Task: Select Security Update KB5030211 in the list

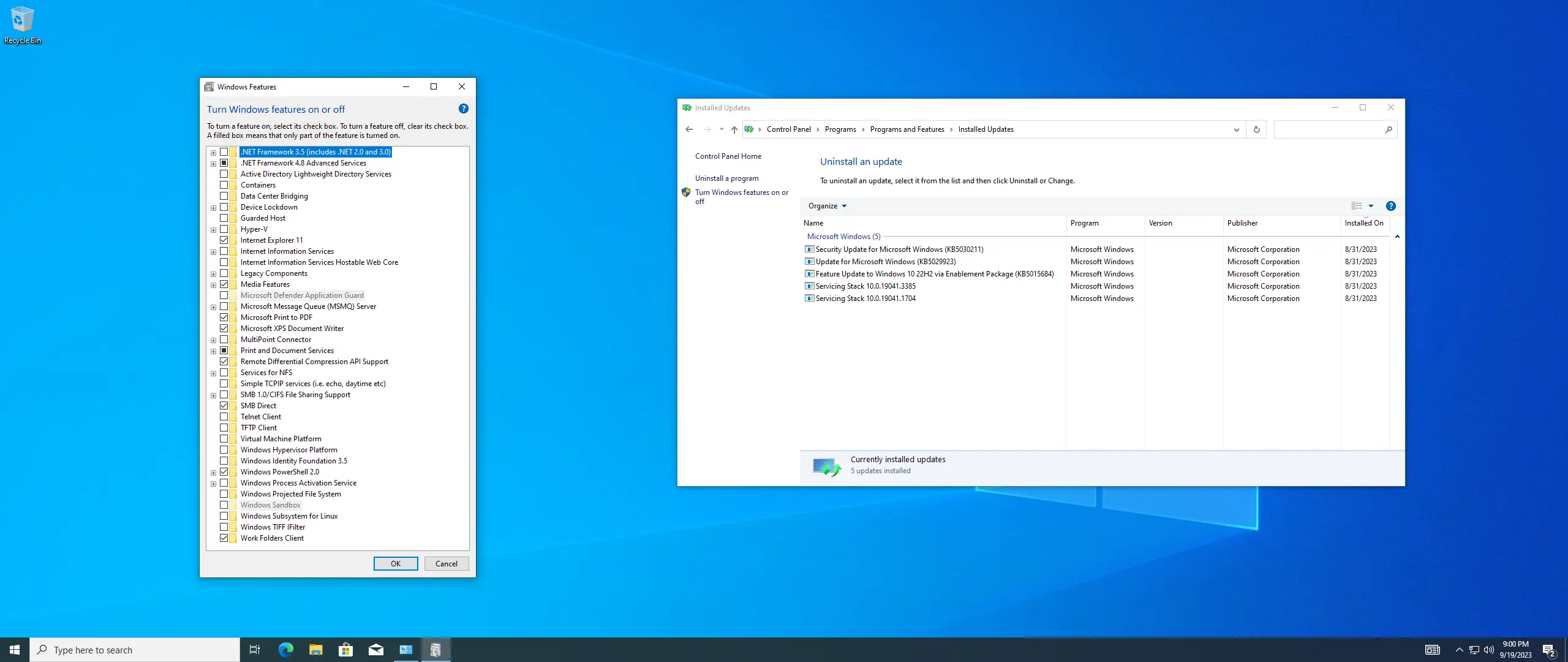Action: [x=899, y=249]
